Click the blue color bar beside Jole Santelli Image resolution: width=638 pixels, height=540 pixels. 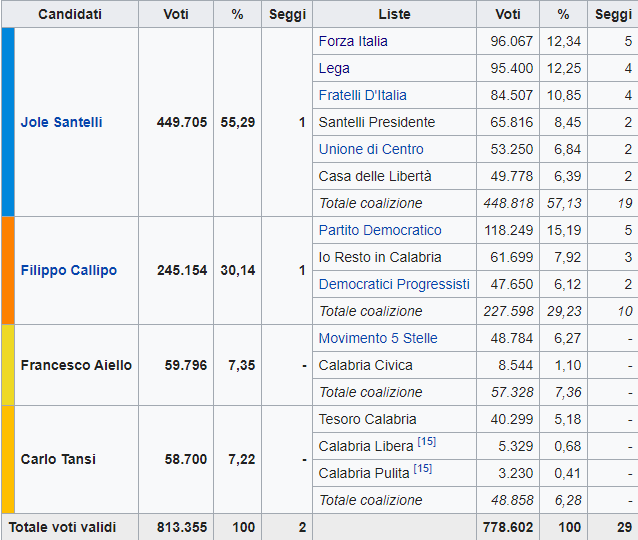8,122
